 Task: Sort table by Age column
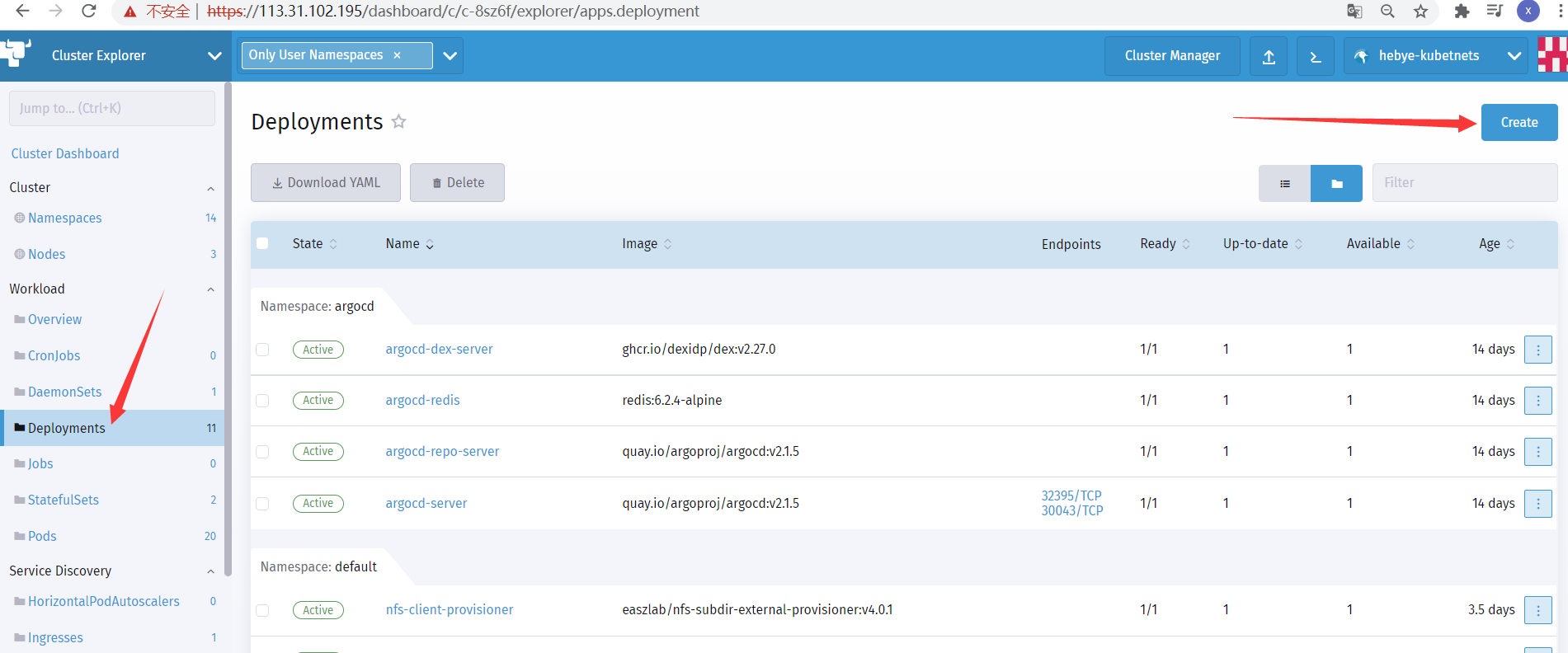click(x=1497, y=244)
